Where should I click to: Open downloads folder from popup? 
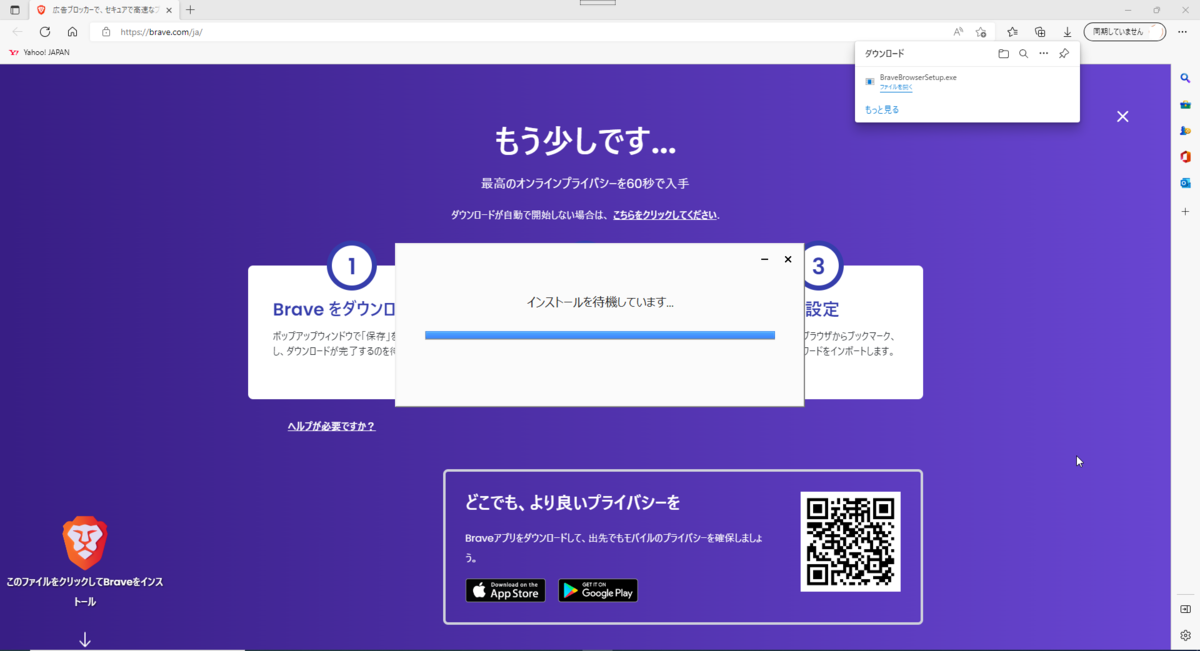click(x=1003, y=54)
